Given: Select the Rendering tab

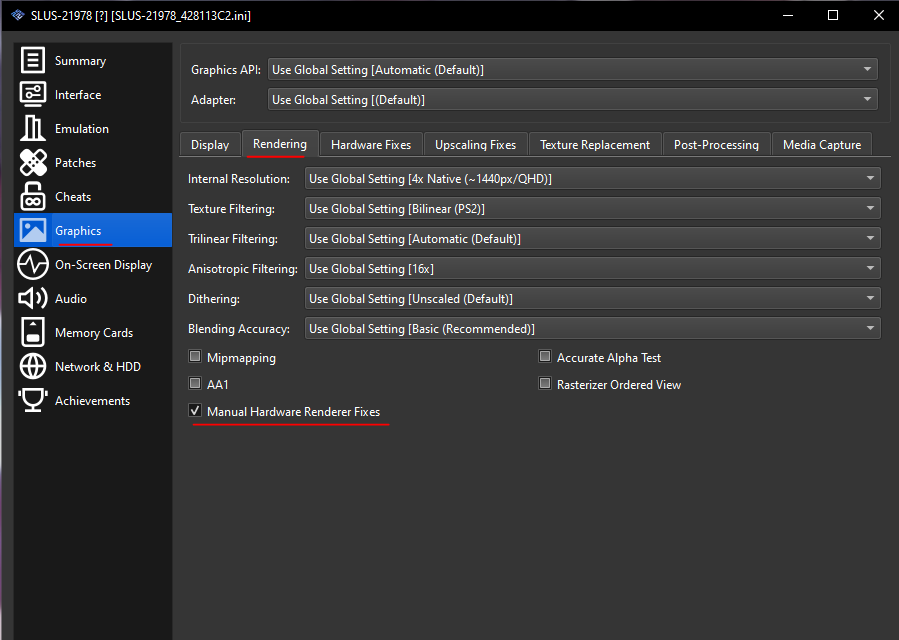Looking at the screenshot, I should point(280,143).
